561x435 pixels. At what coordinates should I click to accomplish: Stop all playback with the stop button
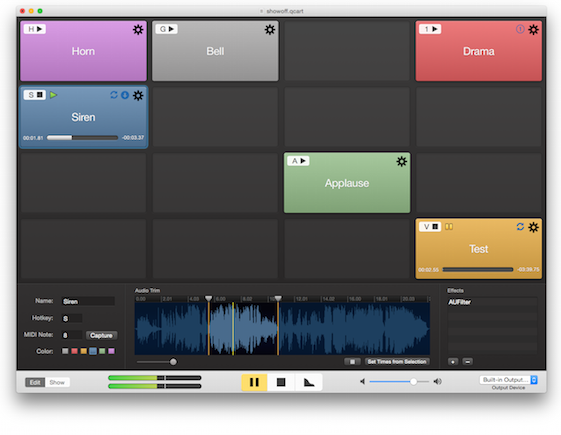pos(281,382)
